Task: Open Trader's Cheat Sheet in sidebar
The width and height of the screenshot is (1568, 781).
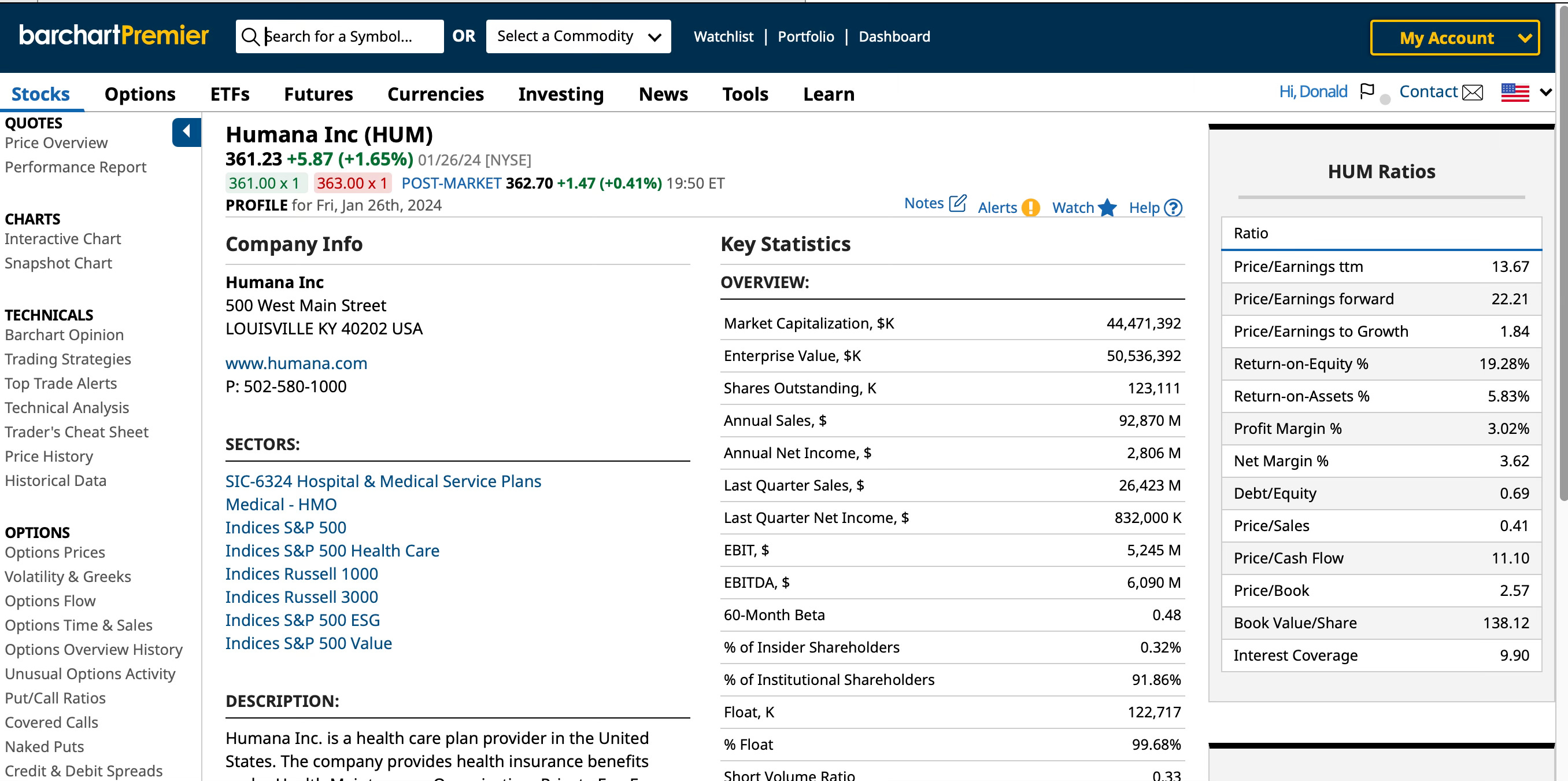Action: (x=77, y=433)
